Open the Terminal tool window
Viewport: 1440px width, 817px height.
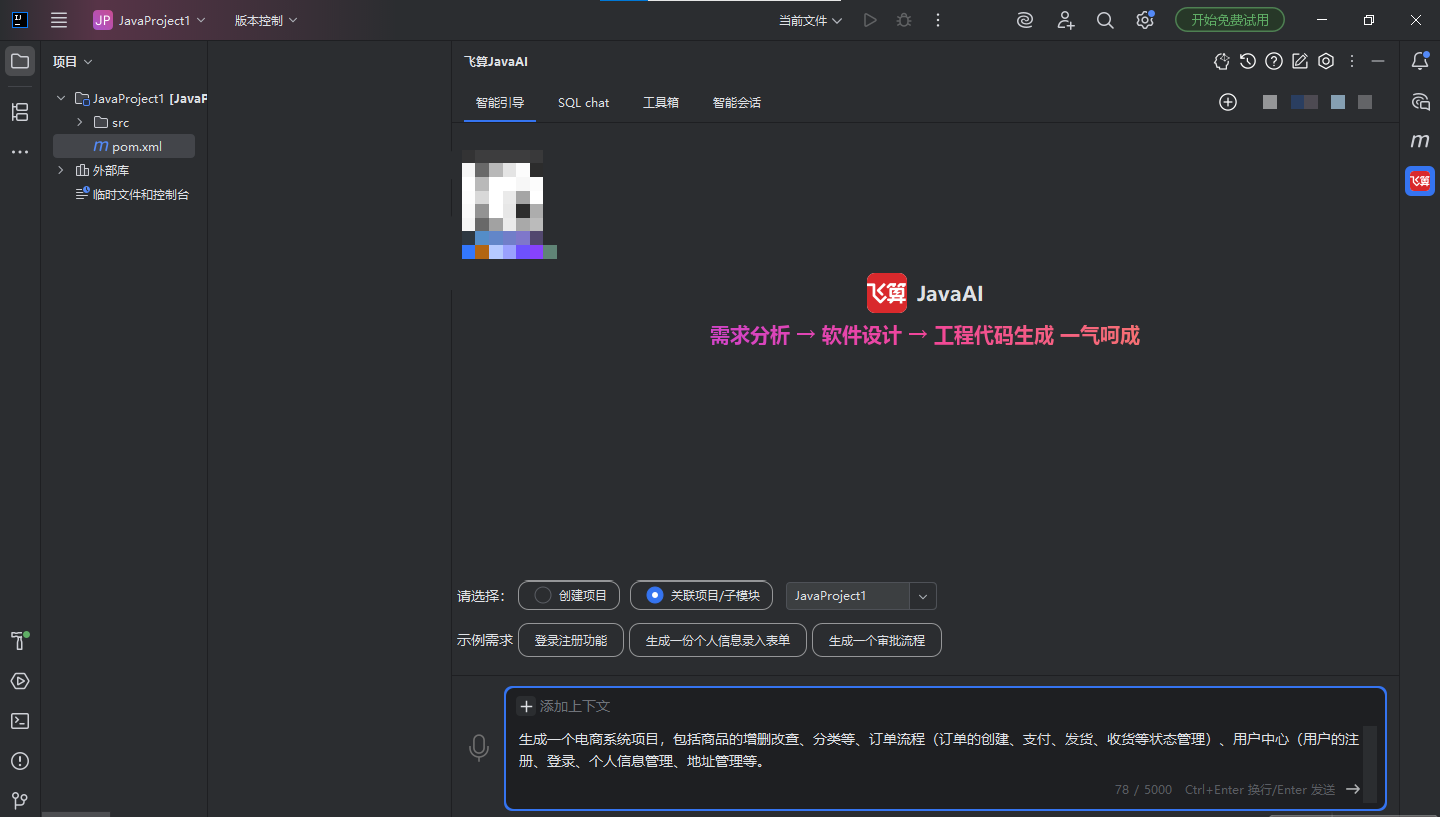click(20, 721)
